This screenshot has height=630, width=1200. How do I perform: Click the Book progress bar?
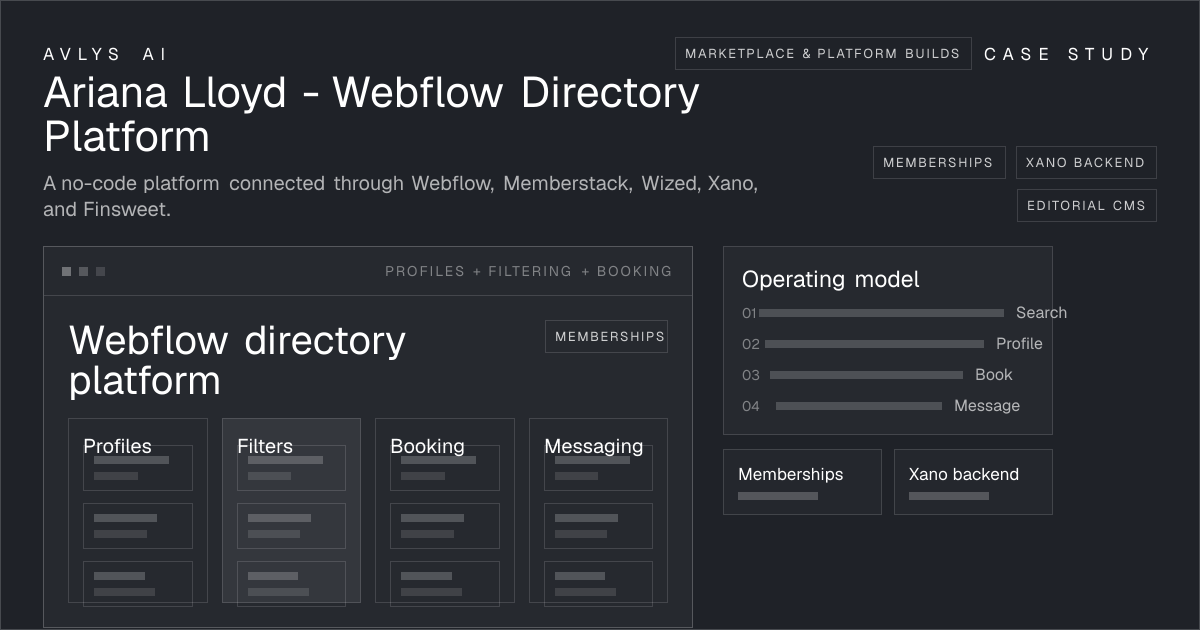coord(866,375)
